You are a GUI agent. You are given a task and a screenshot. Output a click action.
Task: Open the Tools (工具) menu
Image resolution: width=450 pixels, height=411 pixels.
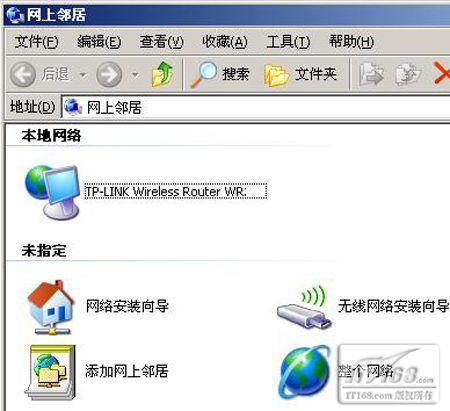click(288, 42)
